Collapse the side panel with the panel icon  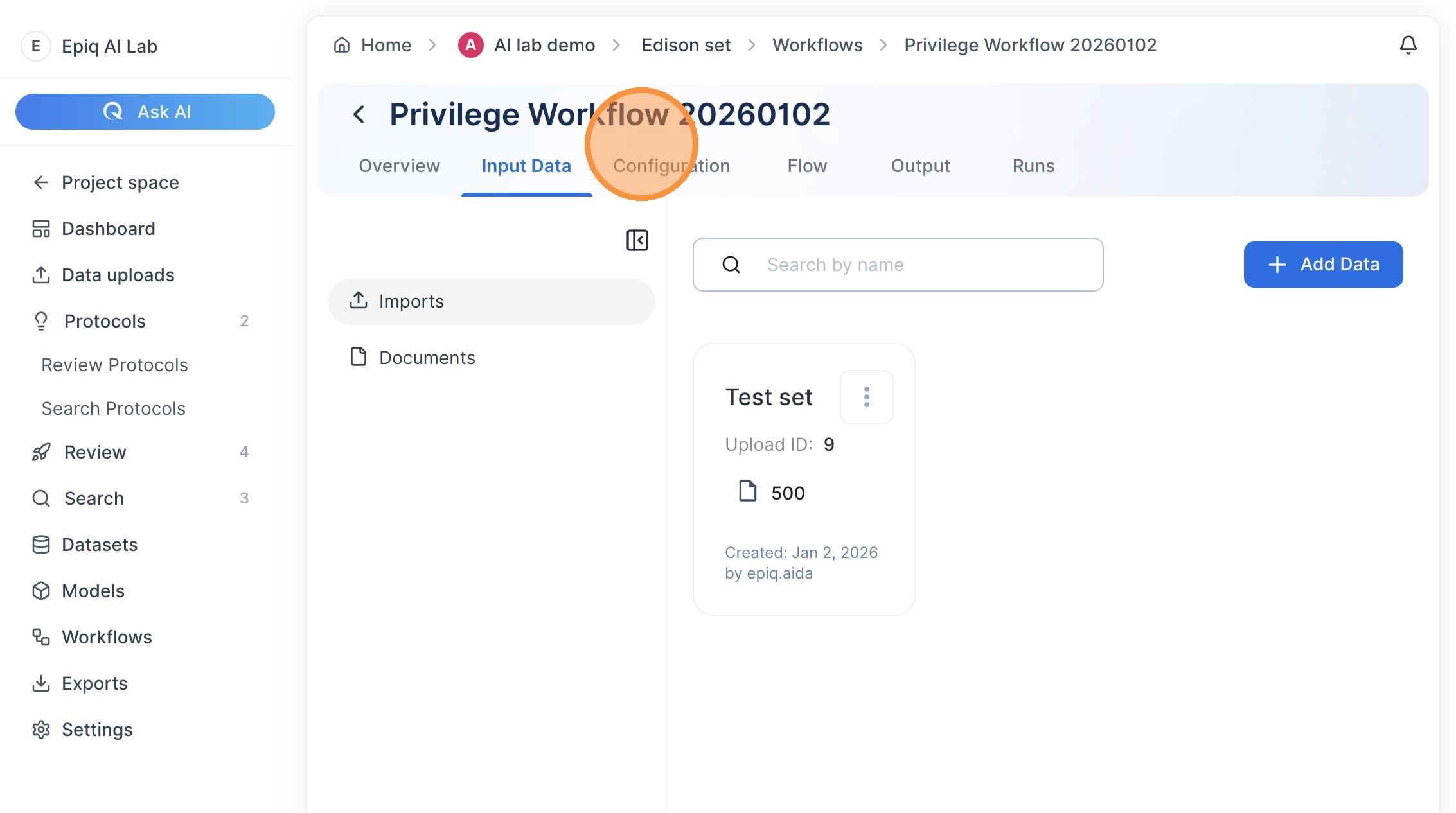pyautogui.click(x=637, y=240)
